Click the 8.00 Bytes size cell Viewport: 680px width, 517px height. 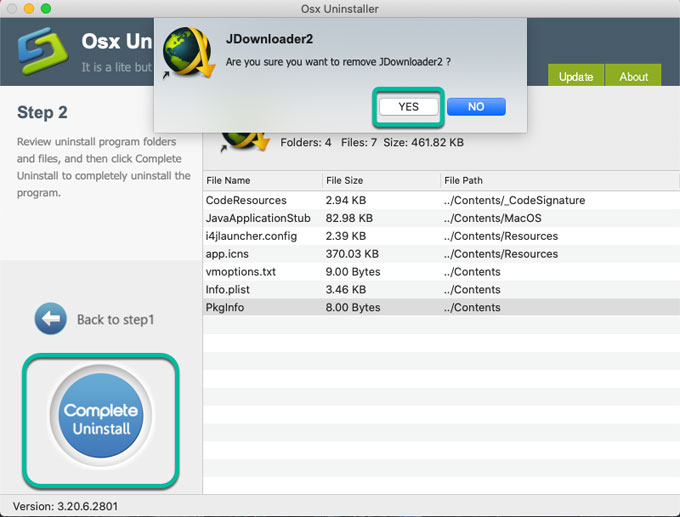[x=353, y=307]
